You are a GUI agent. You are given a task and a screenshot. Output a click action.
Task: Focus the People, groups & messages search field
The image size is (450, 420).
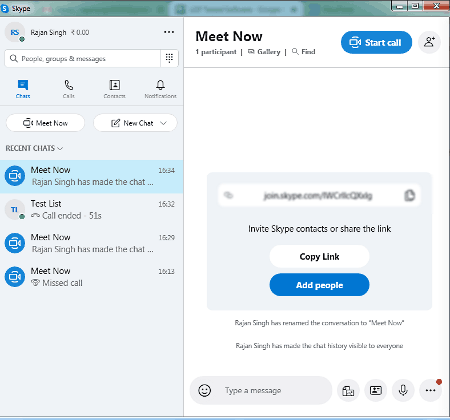(82, 59)
